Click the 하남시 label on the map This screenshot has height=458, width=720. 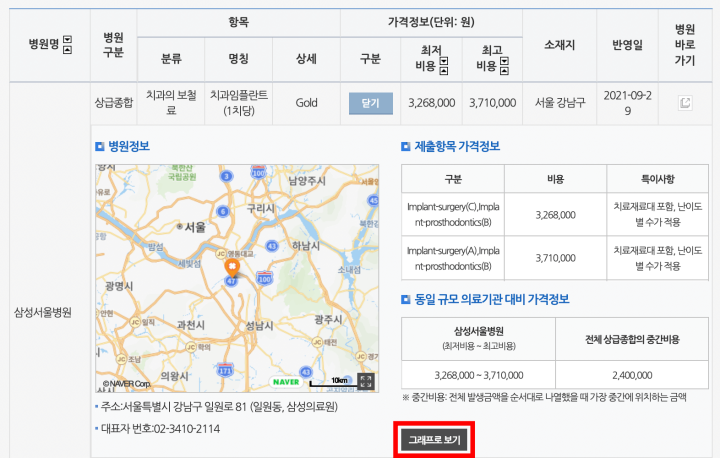[x=306, y=245]
